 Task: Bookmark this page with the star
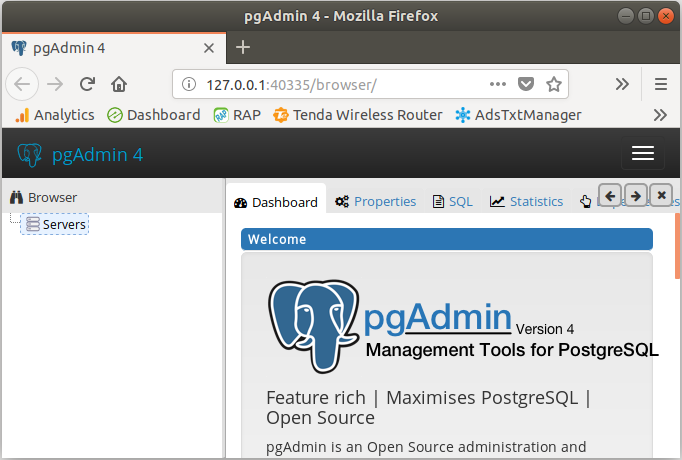[x=554, y=84]
